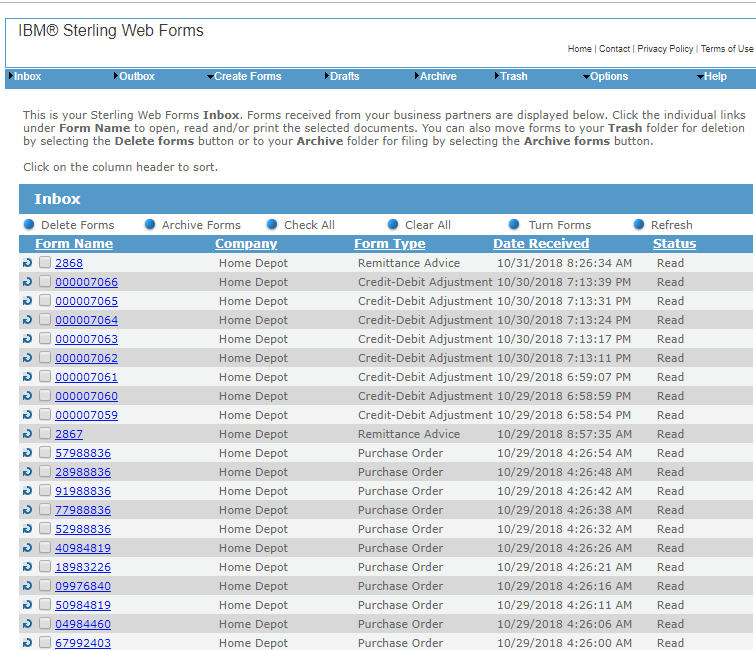Open form link 2867
The image size is (756, 650).
69,434
